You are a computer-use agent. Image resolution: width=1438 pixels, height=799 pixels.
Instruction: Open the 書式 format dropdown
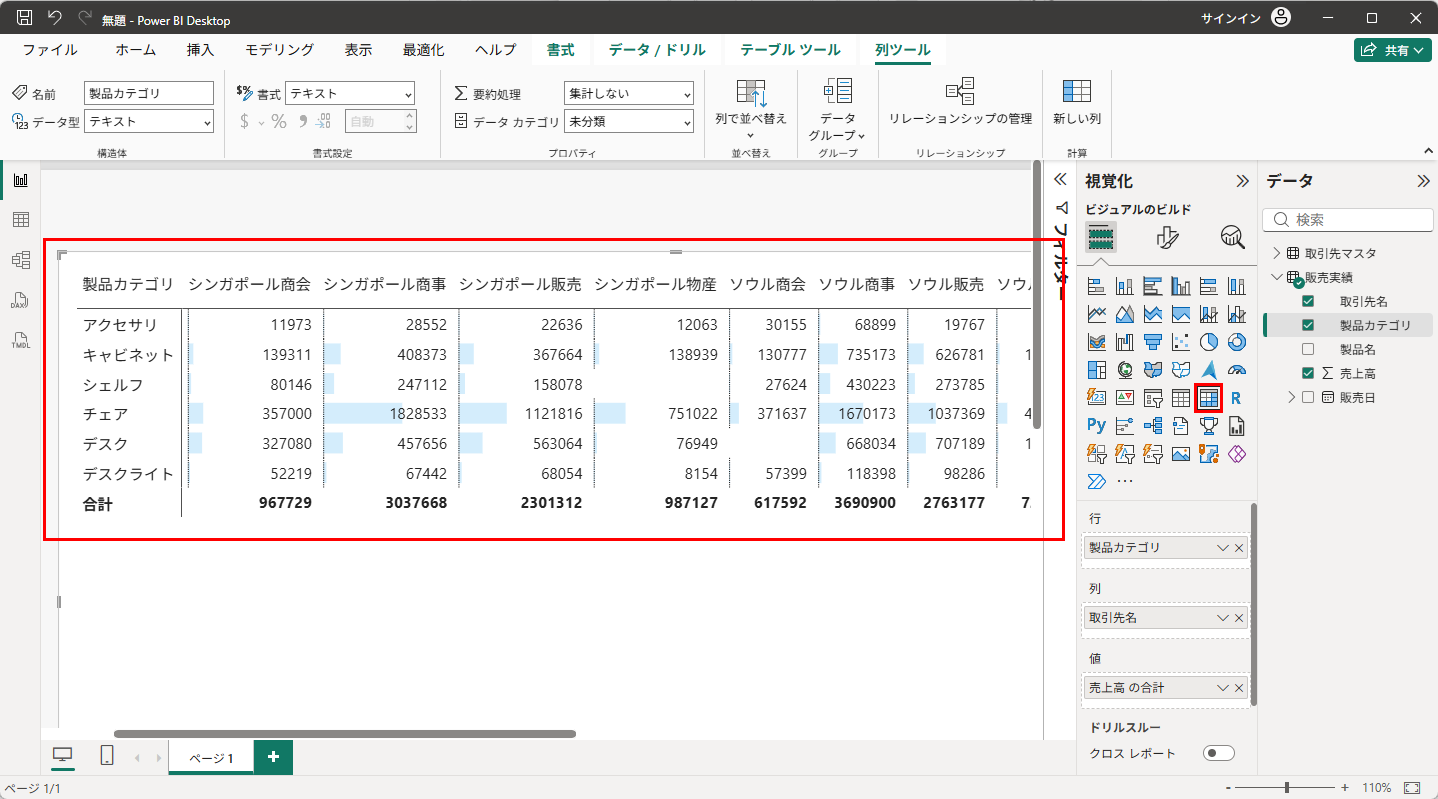click(x=350, y=93)
